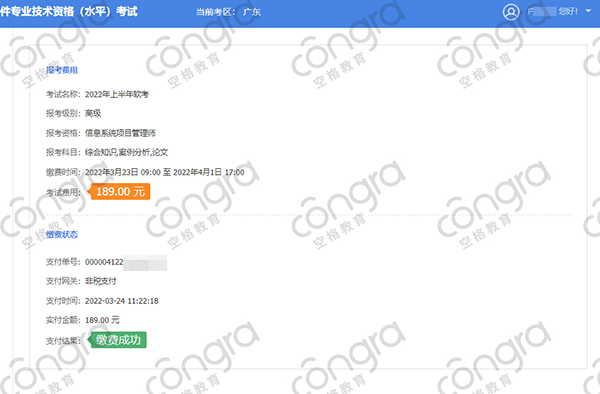This screenshot has height=394, width=600.
Task: Click the exam level value 高级
Action: point(93,113)
